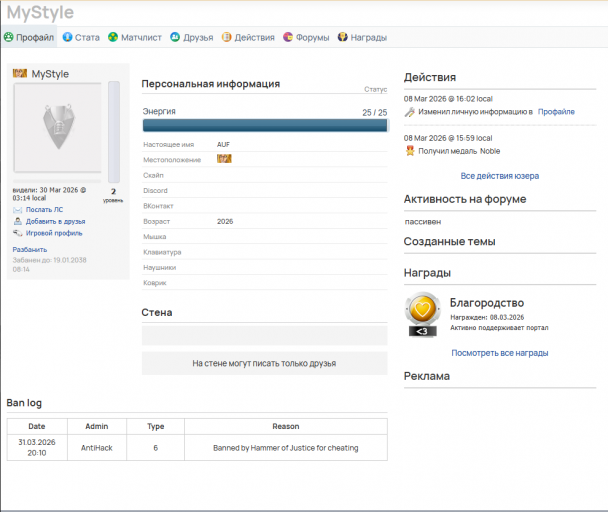608x512 pixels.
Task: Click the vertical level bar beside avatar
Action: coord(114,132)
